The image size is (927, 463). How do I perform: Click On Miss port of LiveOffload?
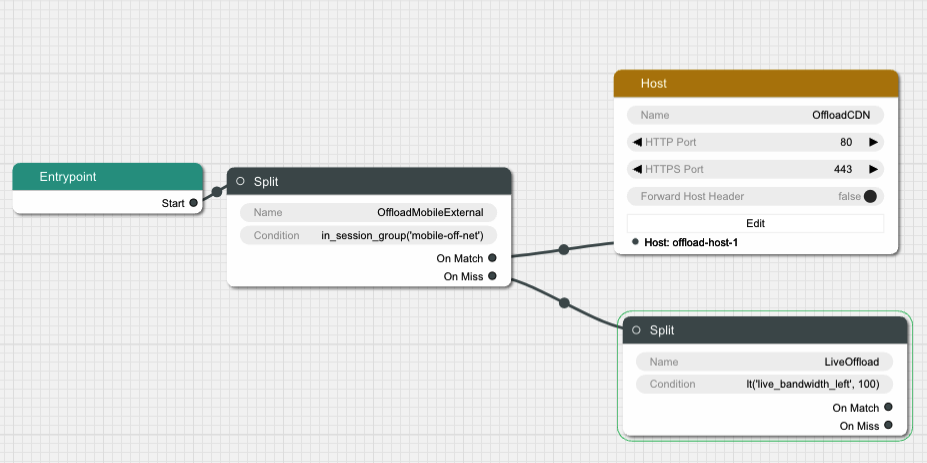click(888, 426)
